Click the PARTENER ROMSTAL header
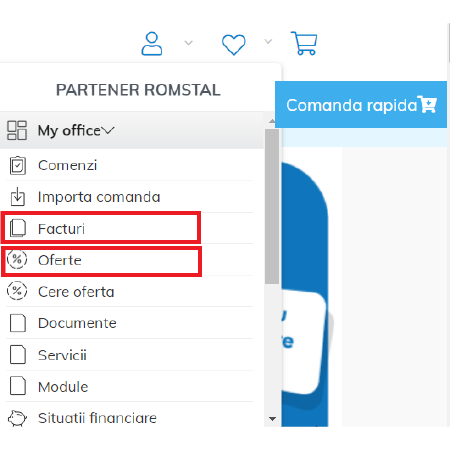The width and height of the screenshot is (450, 450). click(138, 90)
